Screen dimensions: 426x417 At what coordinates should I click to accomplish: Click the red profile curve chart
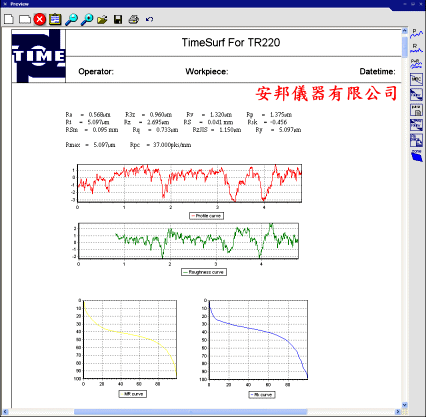189,183
